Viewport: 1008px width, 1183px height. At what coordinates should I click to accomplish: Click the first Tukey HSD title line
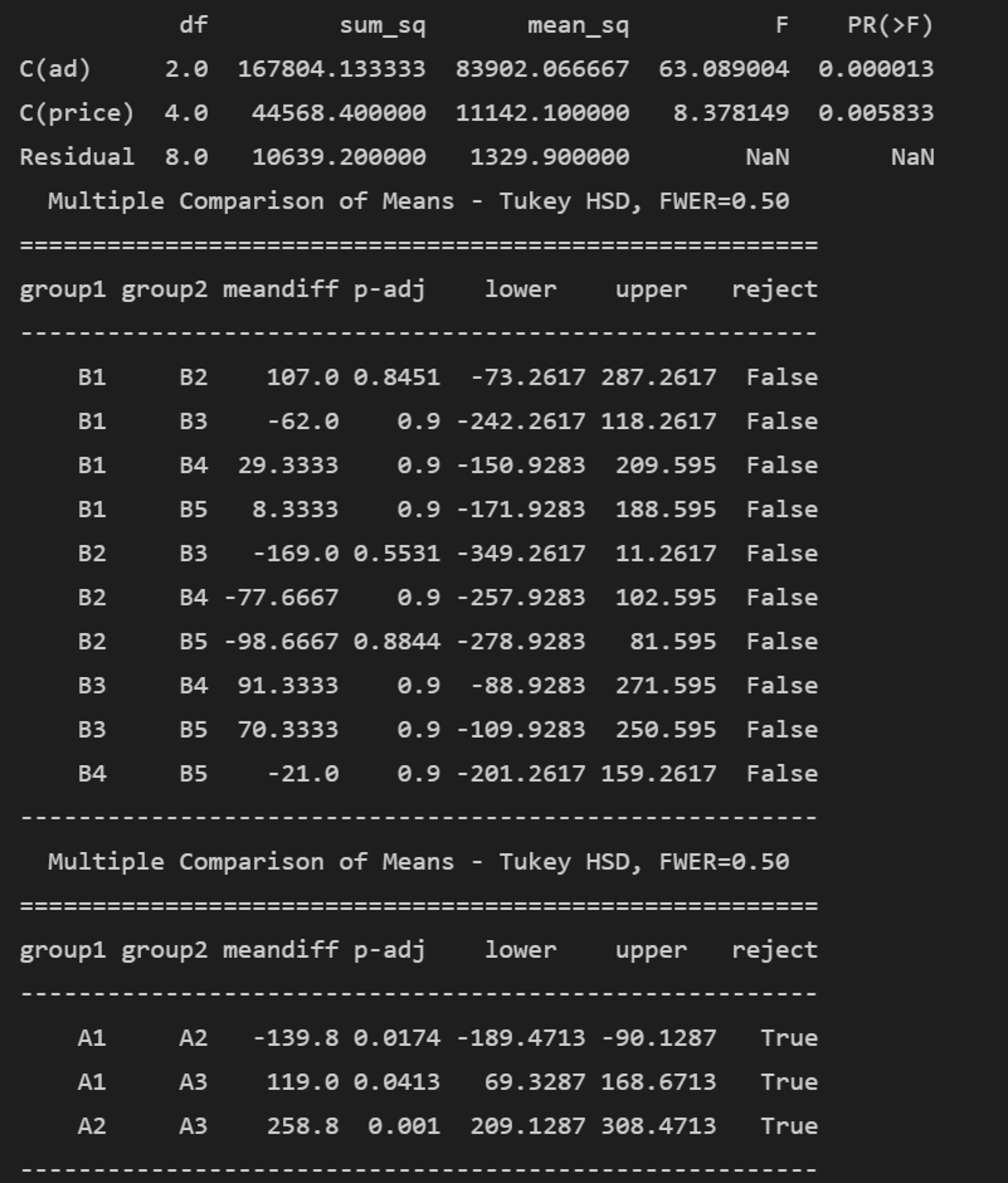pos(418,201)
